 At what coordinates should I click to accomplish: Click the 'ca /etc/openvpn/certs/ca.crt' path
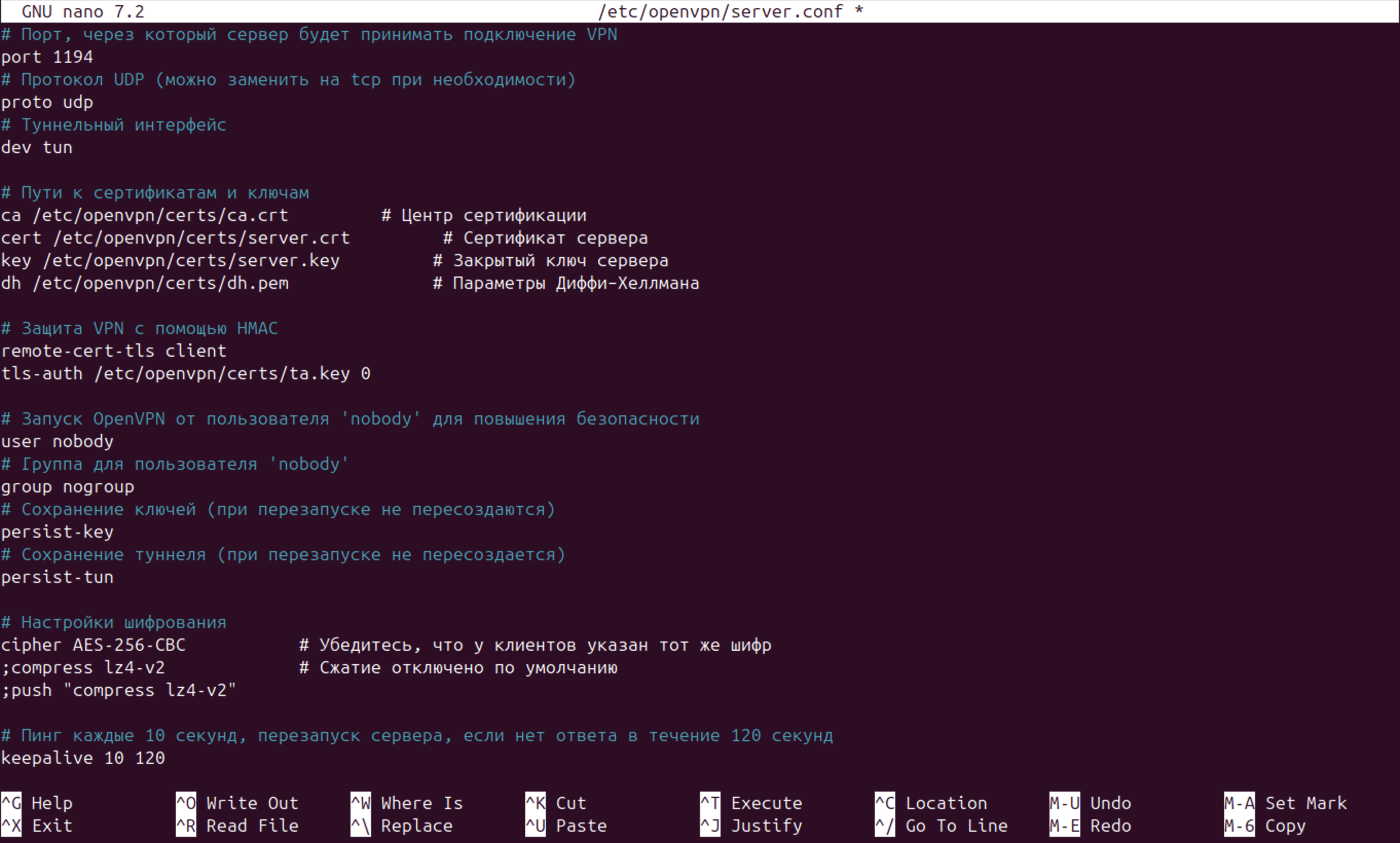tap(145, 215)
